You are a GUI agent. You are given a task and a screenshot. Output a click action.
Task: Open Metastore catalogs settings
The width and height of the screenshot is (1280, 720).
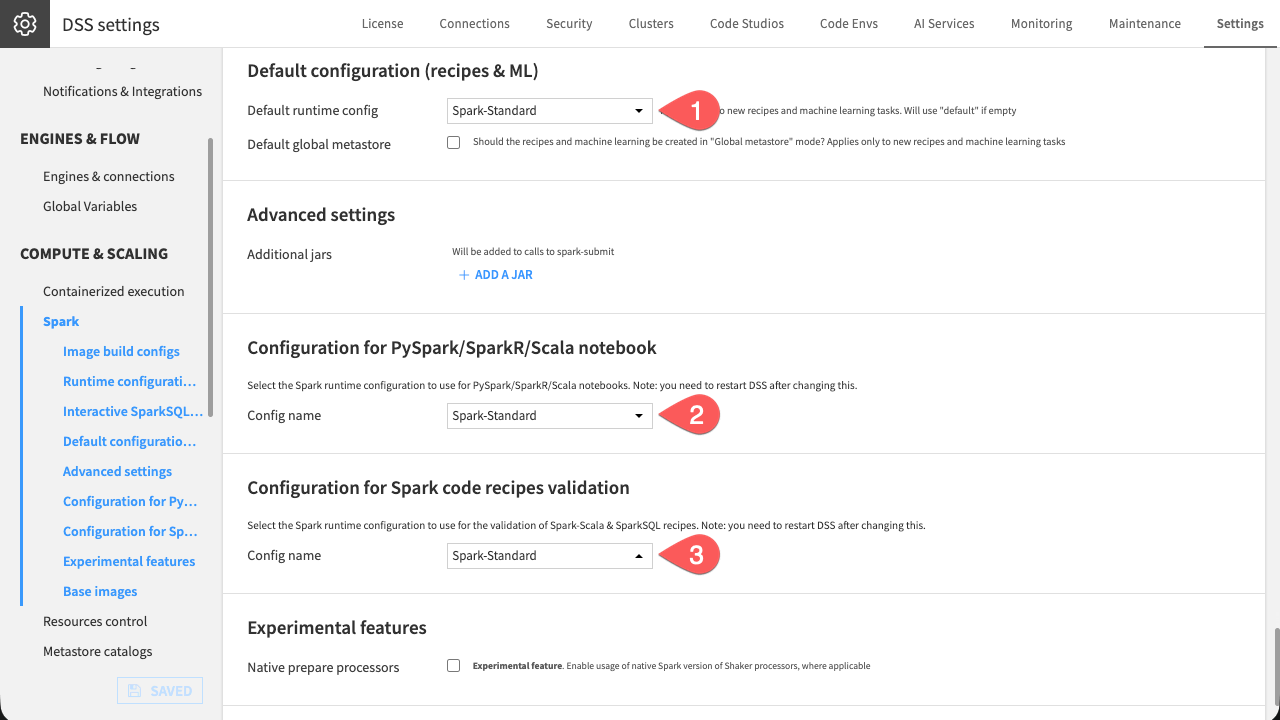point(98,651)
